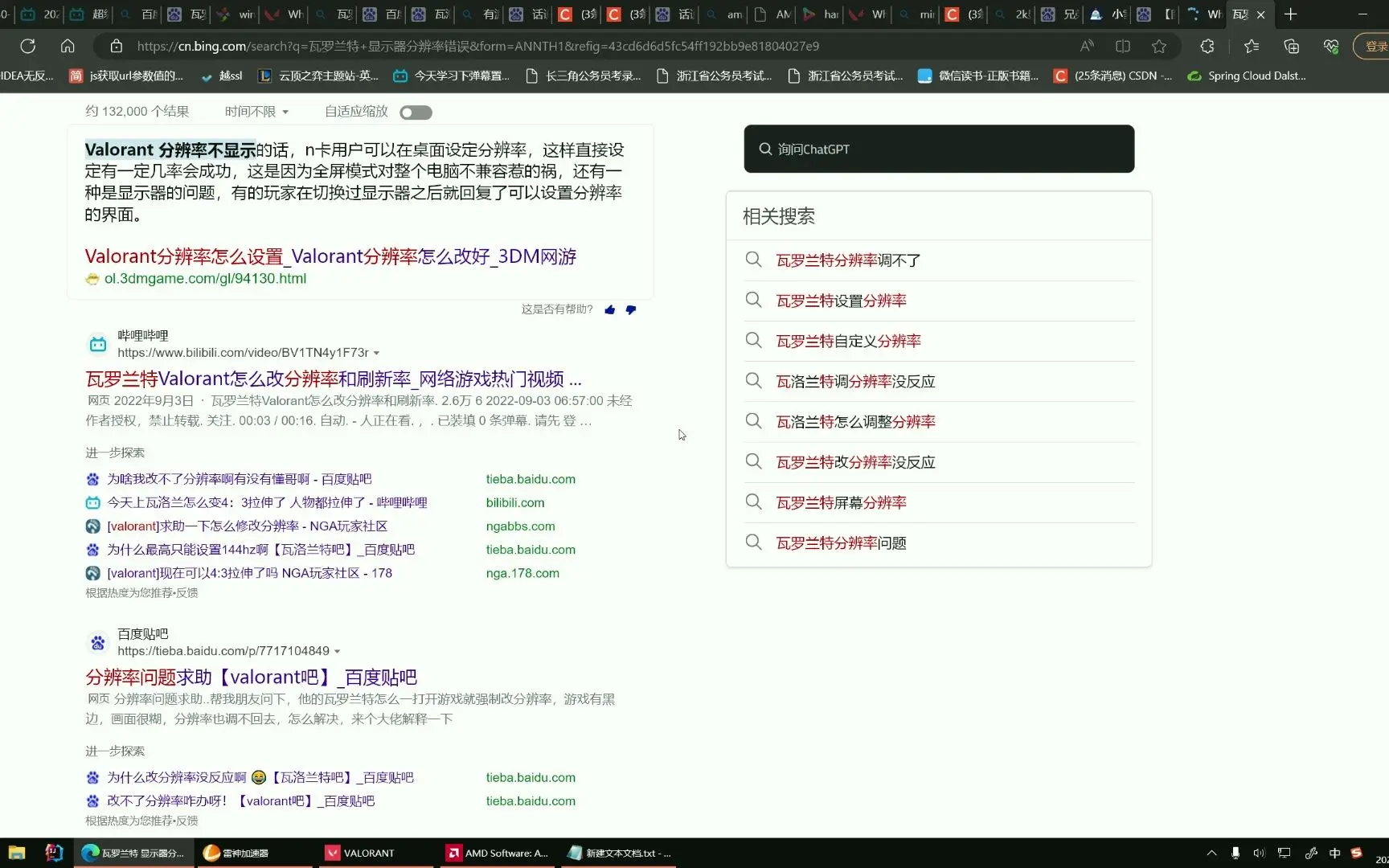The width and height of the screenshot is (1389, 868).
Task: Open bookmark 微信读书-正版书籍
Action: pyautogui.click(x=978, y=76)
